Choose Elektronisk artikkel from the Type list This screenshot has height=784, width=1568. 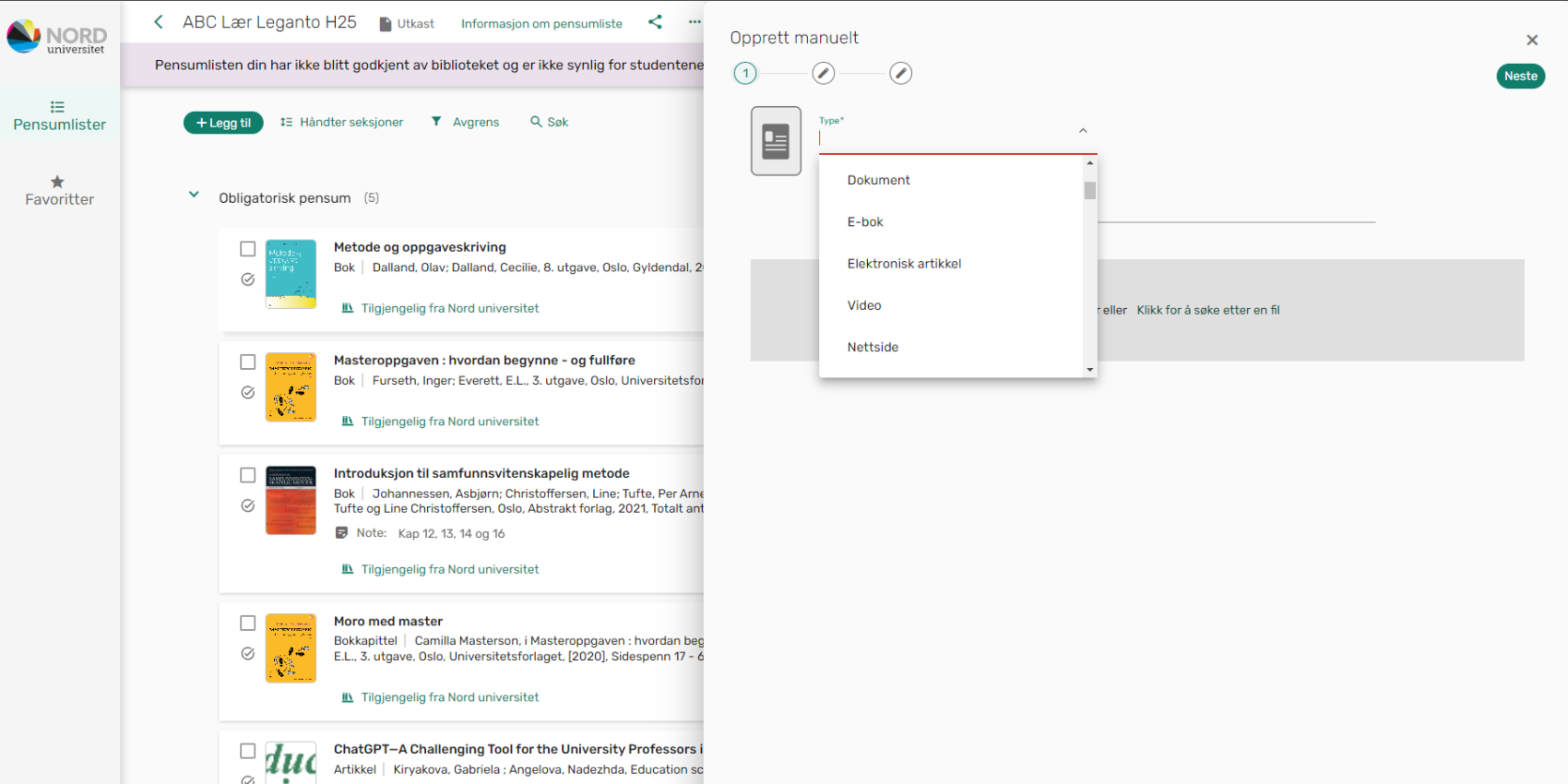coord(951,264)
